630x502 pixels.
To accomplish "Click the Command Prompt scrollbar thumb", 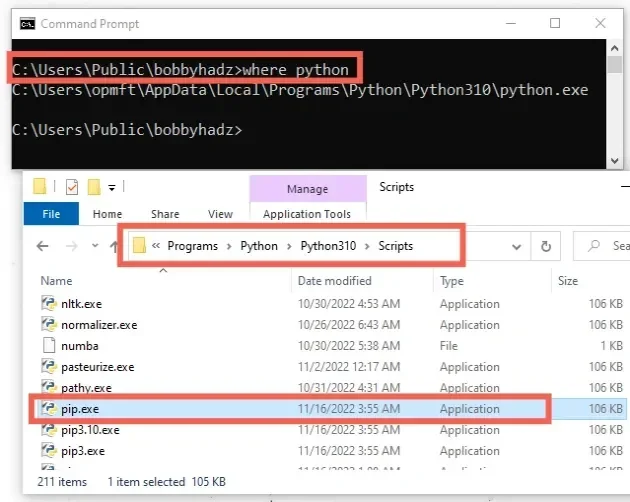I will click(x=614, y=64).
